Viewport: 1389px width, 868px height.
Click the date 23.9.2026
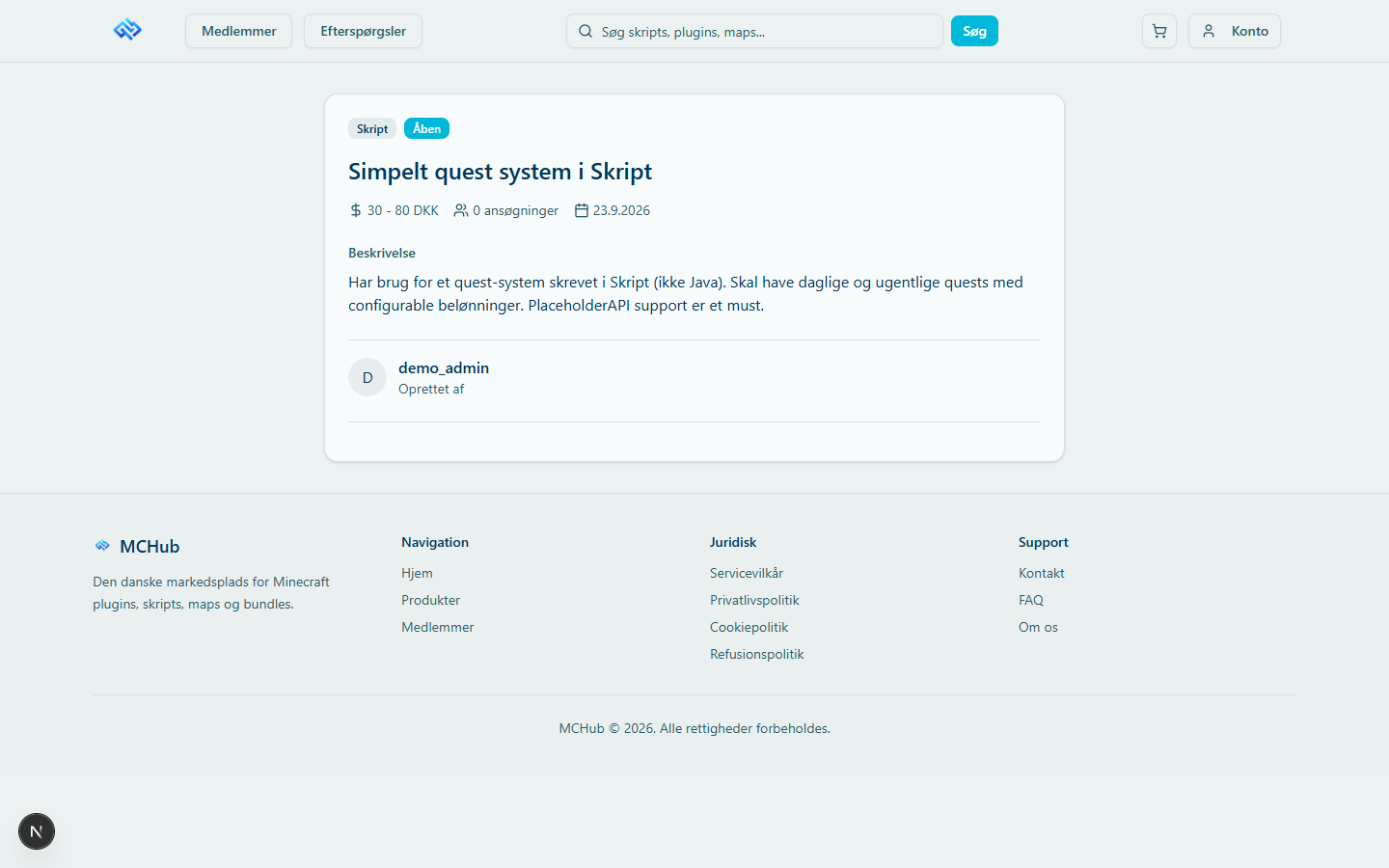[x=621, y=210]
